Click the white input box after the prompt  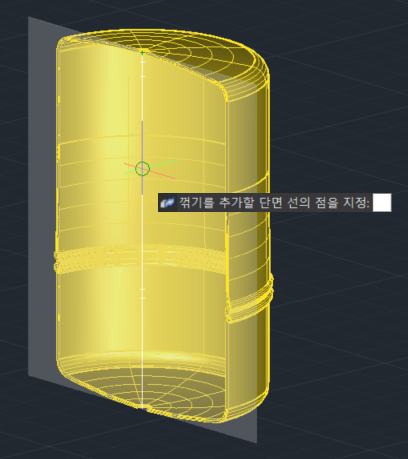tap(382, 202)
